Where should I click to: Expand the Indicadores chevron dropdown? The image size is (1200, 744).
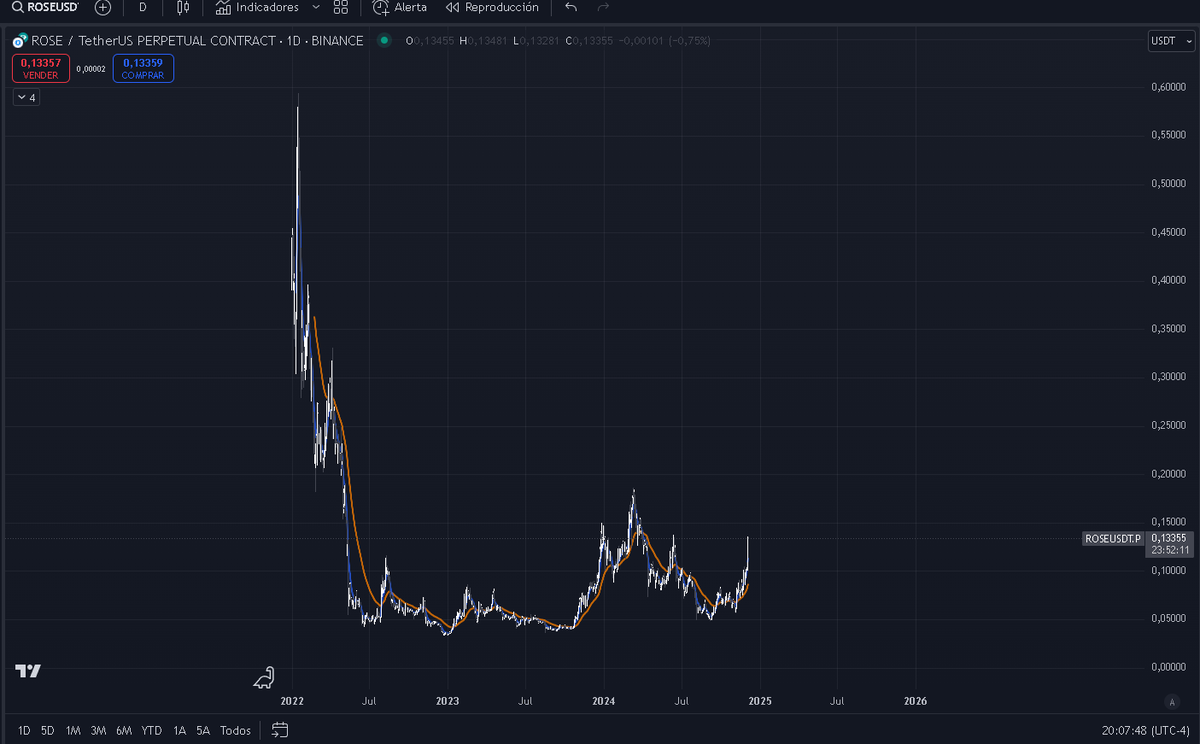click(x=316, y=8)
